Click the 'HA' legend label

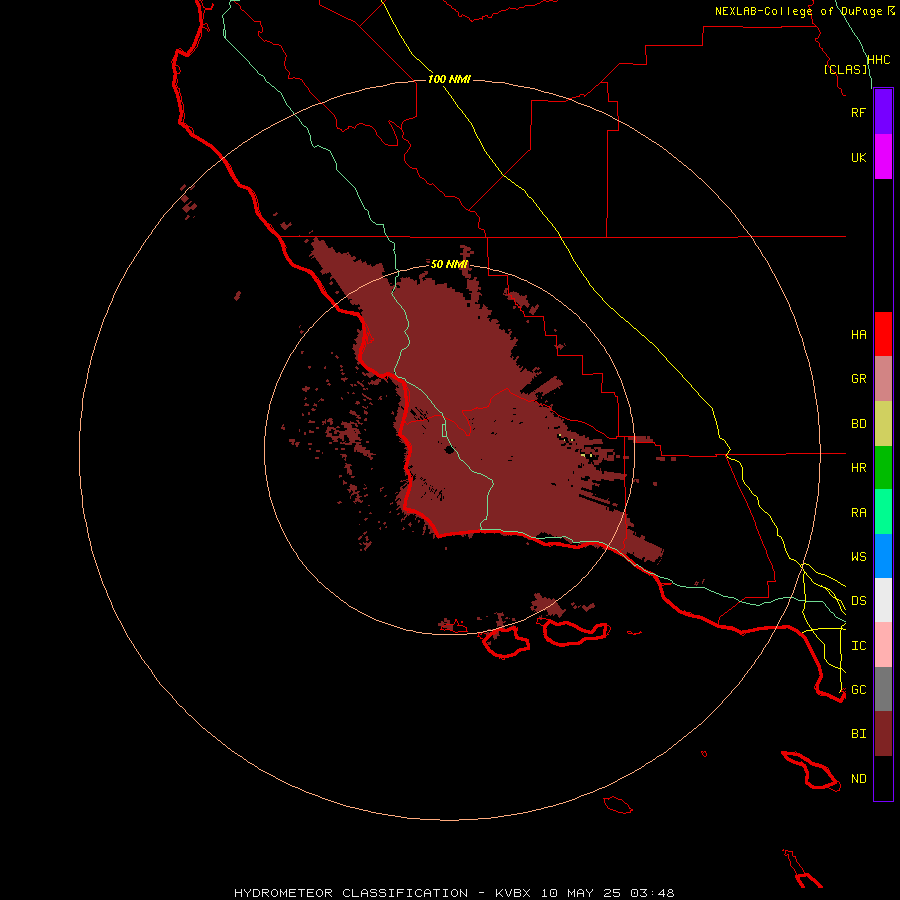(858, 335)
